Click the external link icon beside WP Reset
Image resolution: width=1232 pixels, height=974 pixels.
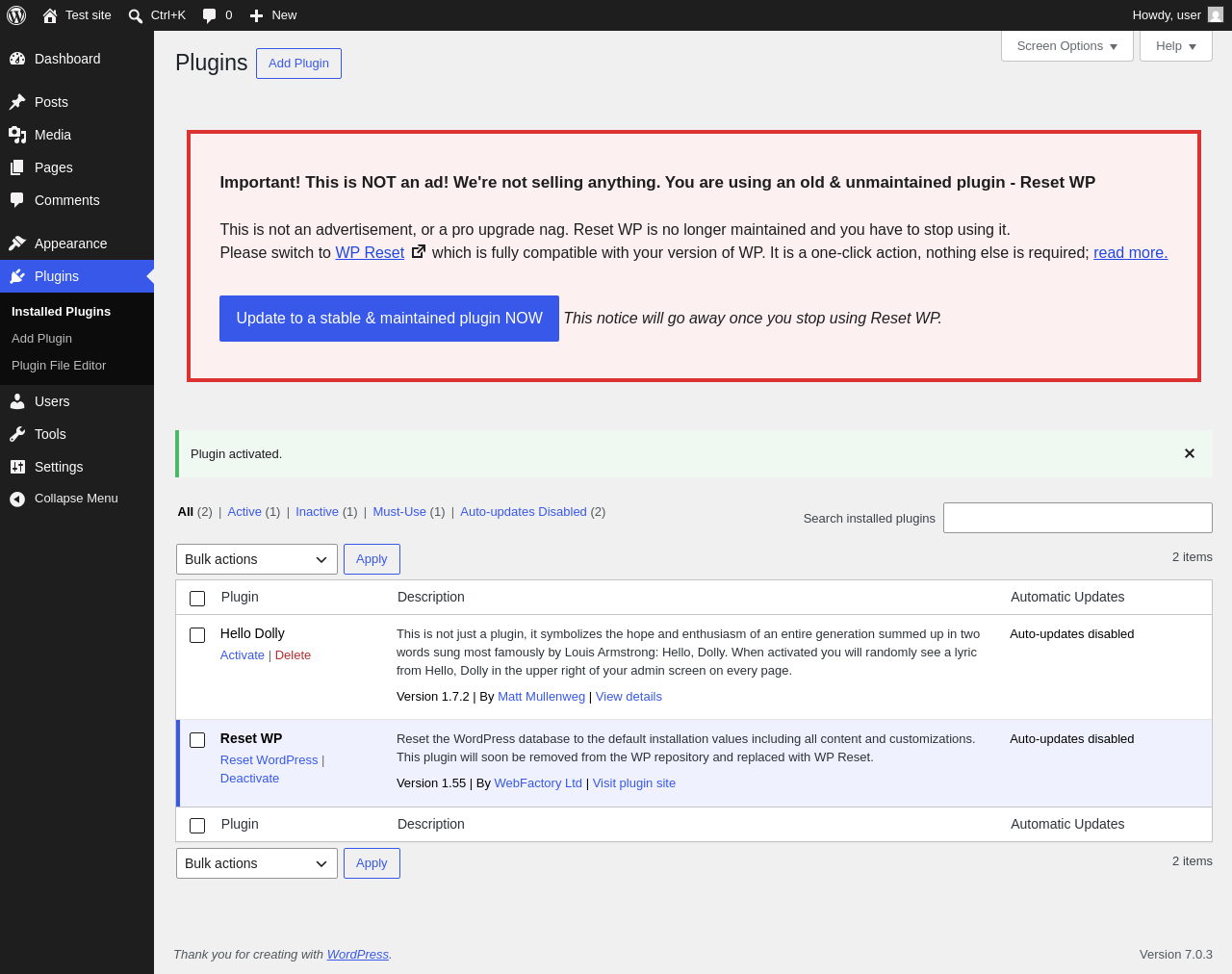click(419, 251)
